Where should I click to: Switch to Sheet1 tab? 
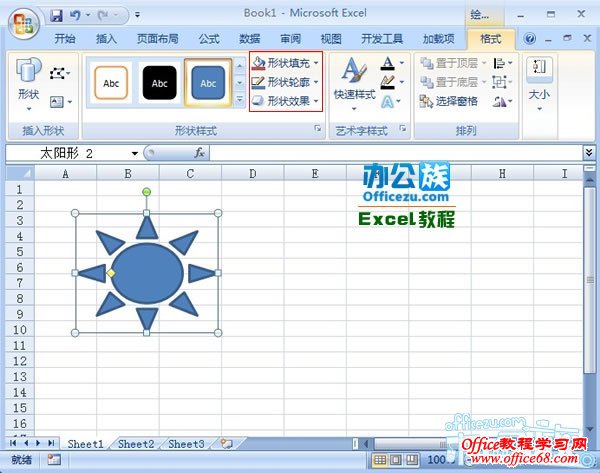pyautogui.click(x=85, y=444)
